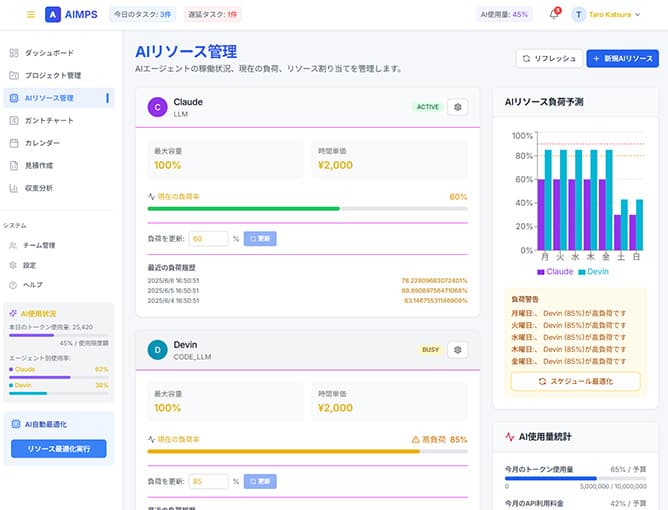
Task: Click the 遅延タスク: 1件 badge
Action: 213,14
